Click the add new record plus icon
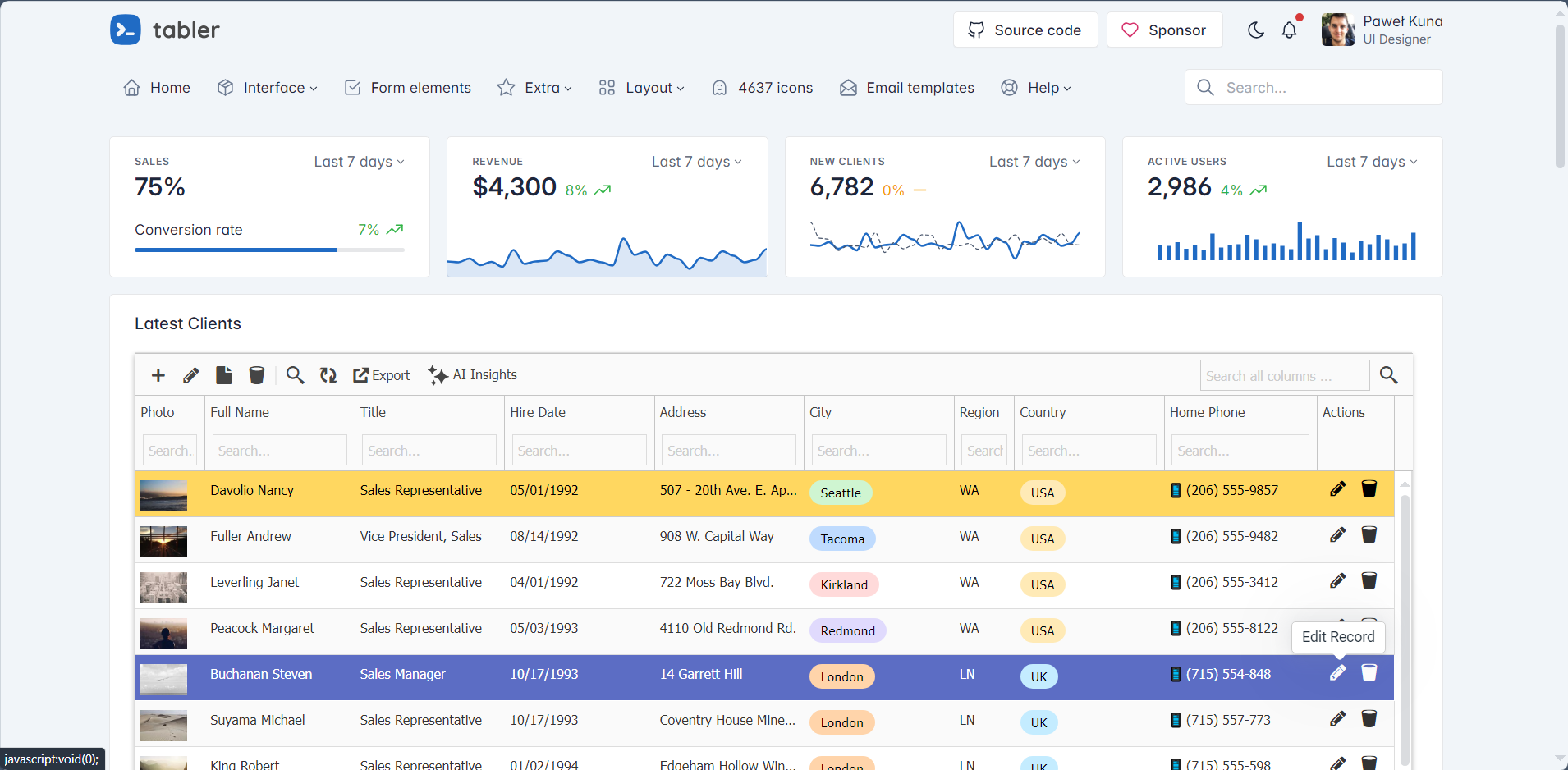This screenshot has width=1568, height=770. pos(158,375)
